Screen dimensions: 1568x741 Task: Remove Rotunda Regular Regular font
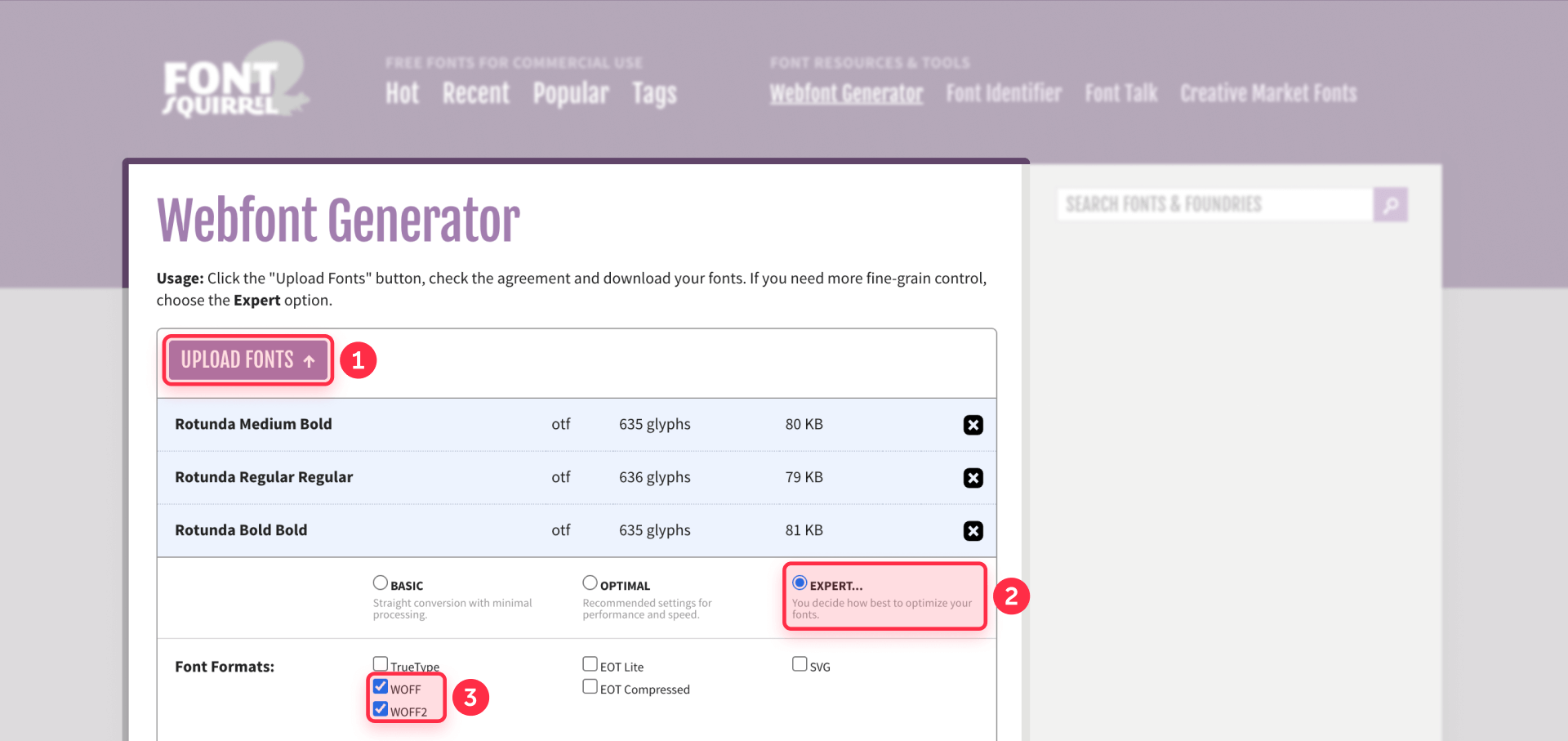point(973,478)
